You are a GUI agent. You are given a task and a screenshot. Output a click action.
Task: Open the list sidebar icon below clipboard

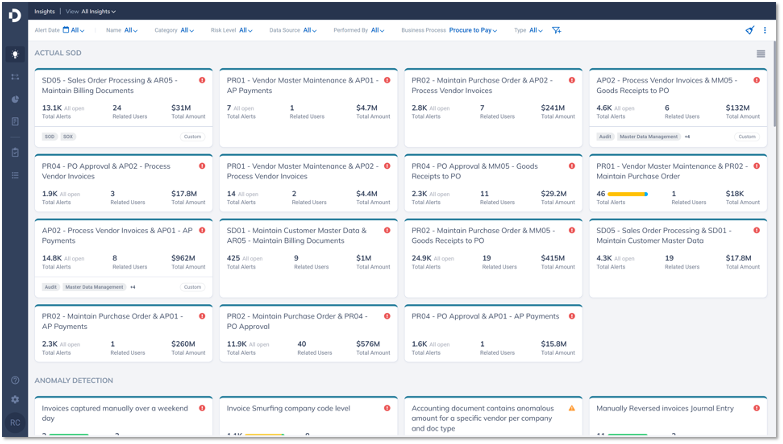click(x=15, y=175)
